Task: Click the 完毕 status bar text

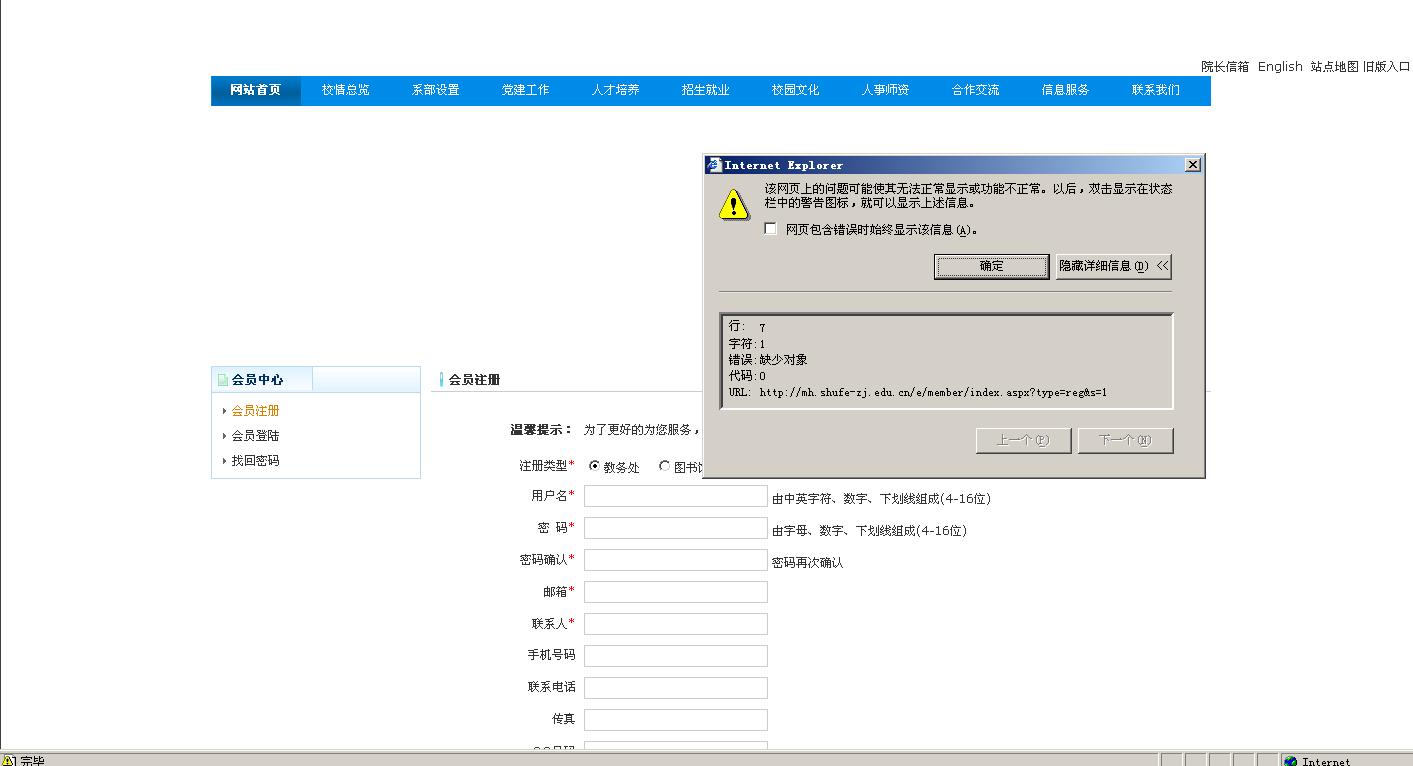Action: (32, 761)
